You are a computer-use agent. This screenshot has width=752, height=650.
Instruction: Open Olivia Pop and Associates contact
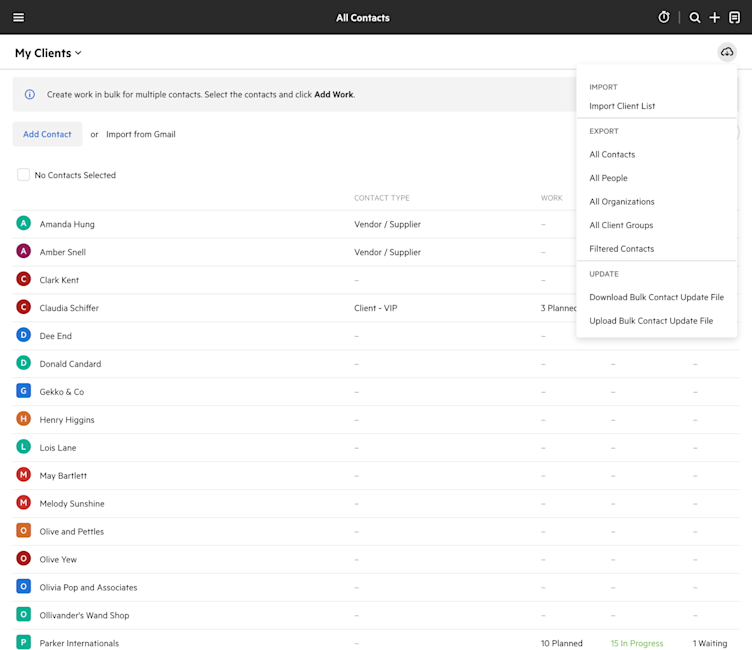[x=88, y=588]
